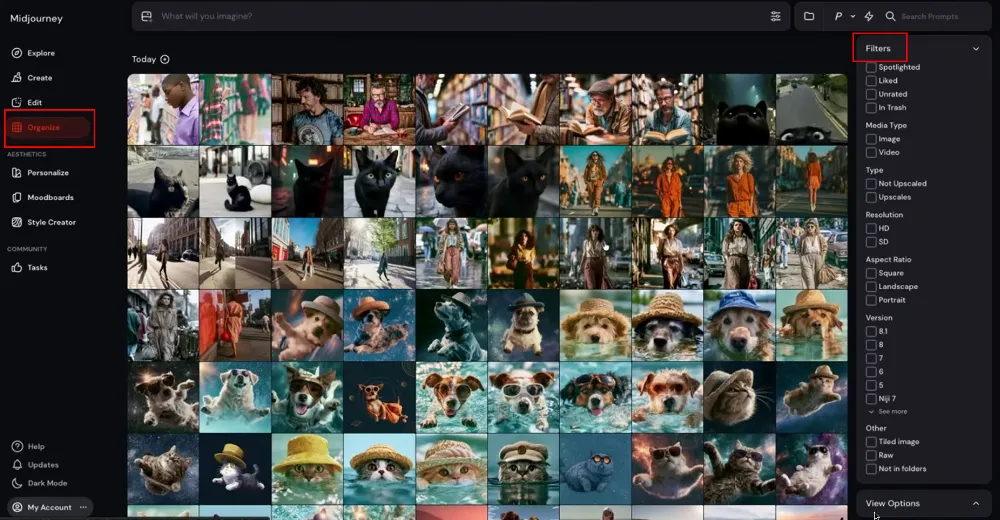Click the Moodboards sidebar icon

click(17, 197)
